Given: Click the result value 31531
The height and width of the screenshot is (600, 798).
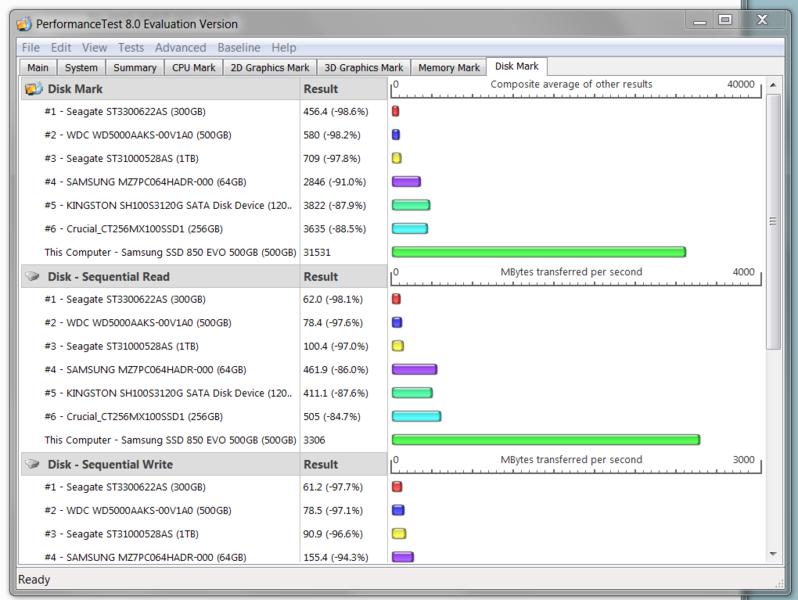Looking at the screenshot, I should pyautogui.click(x=317, y=252).
